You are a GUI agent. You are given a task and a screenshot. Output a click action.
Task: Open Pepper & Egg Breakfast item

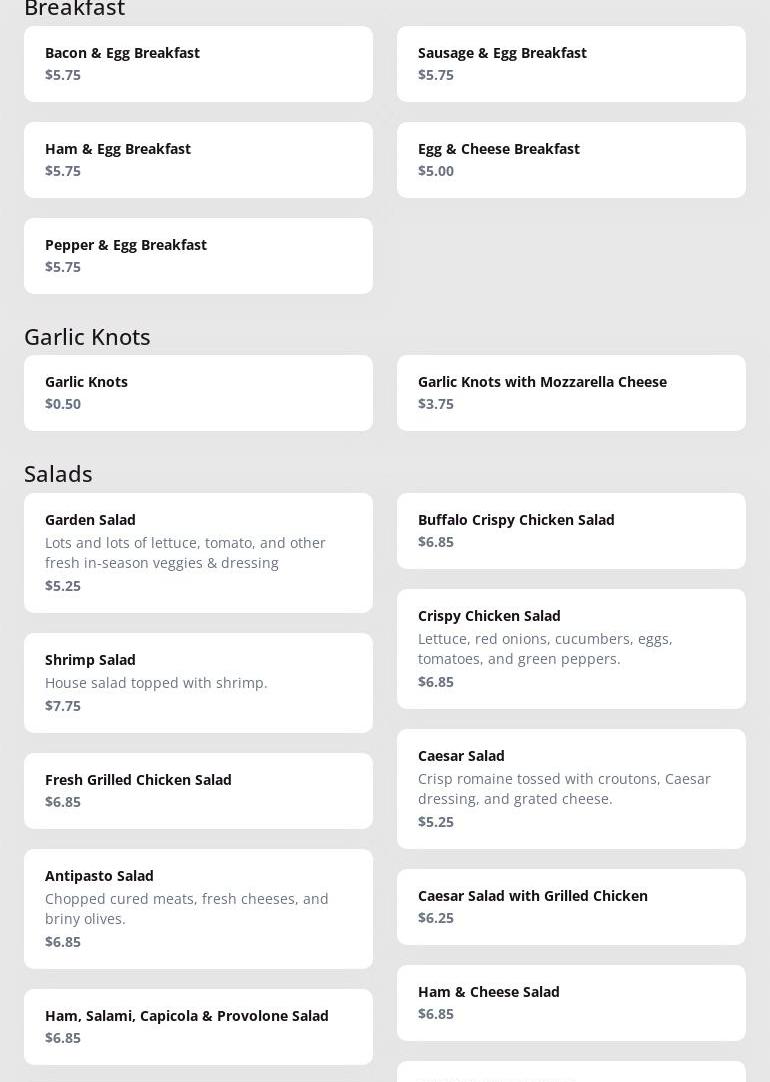[198, 256]
